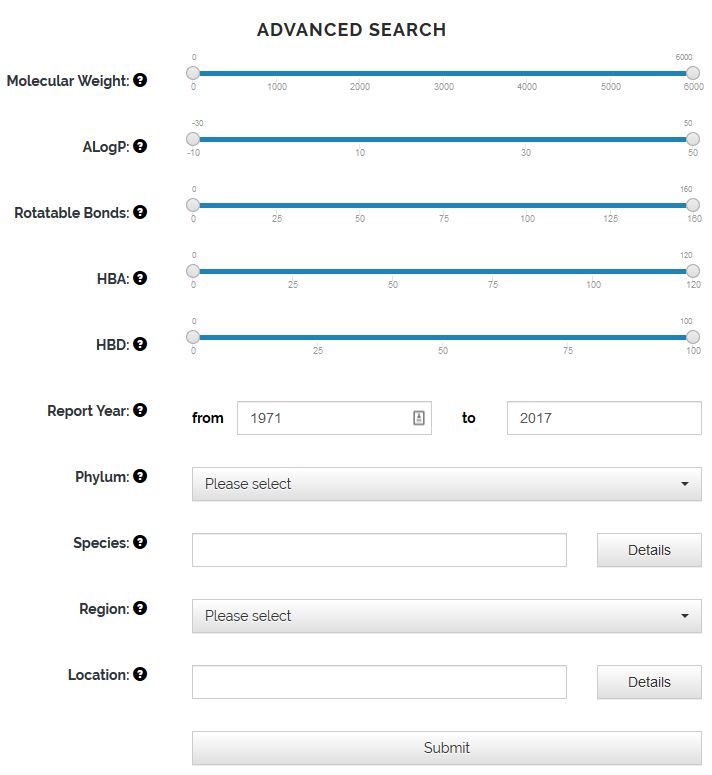Click the HBD question mark icon
The width and height of the screenshot is (712, 775).
tap(140, 344)
